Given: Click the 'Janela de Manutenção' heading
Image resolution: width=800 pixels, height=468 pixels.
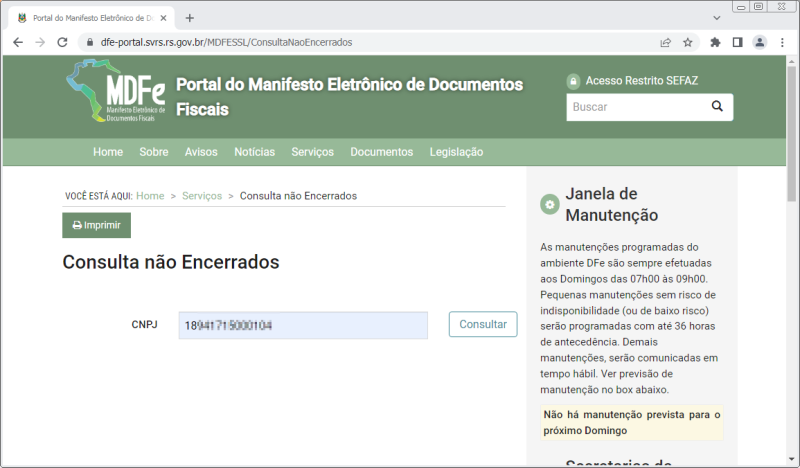Looking at the screenshot, I should tap(612, 205).
